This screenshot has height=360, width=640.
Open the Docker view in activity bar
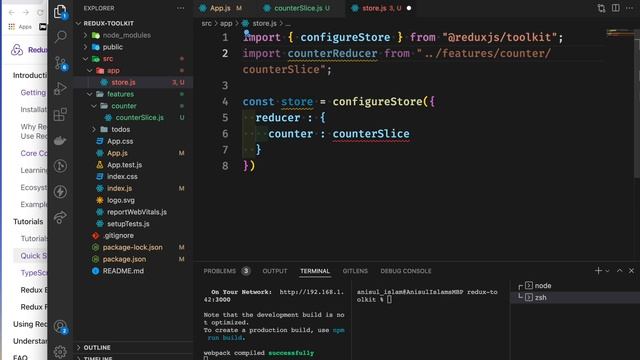point(60,140)
